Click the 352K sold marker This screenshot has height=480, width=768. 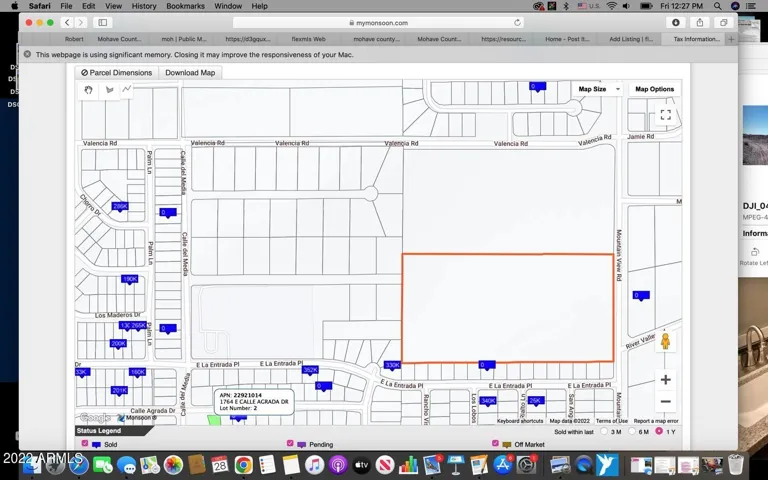pos(311,370)
